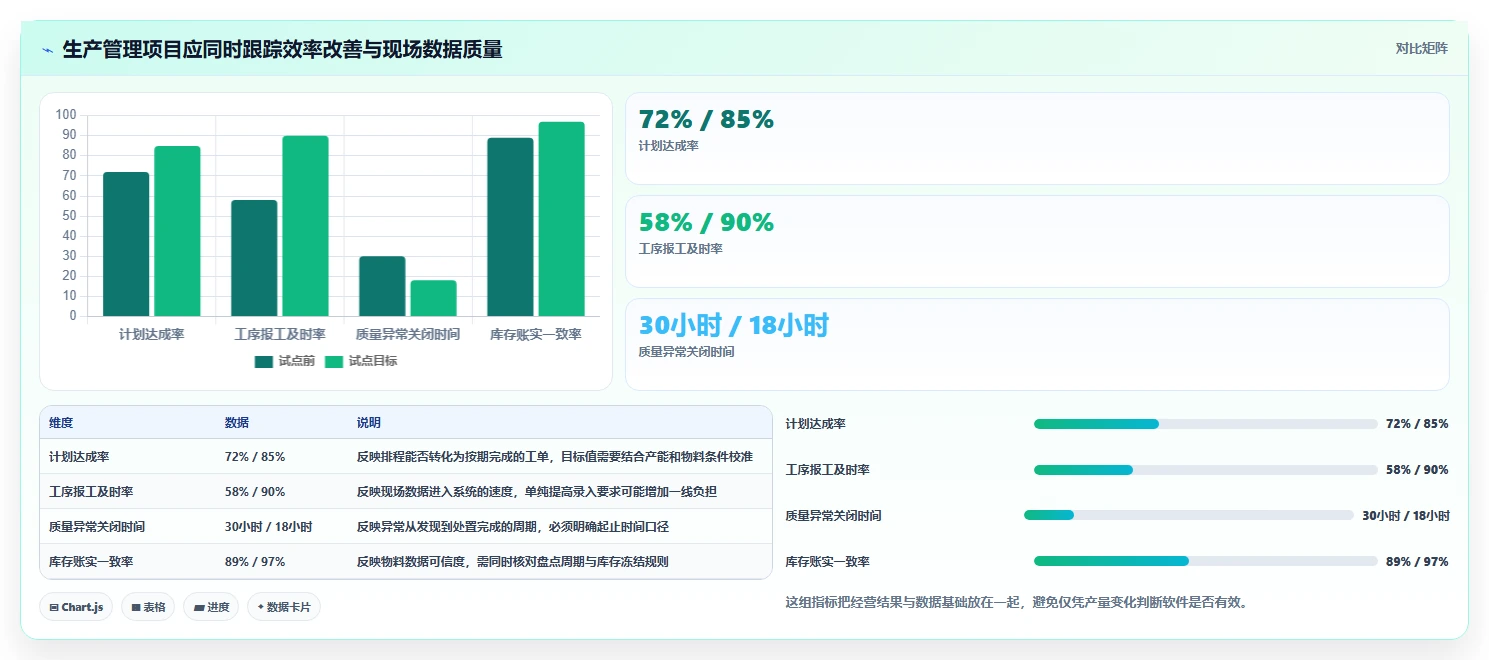Click the lightning icon beside the title
This screenshot has width=1489, height=660.
point(47,50)
